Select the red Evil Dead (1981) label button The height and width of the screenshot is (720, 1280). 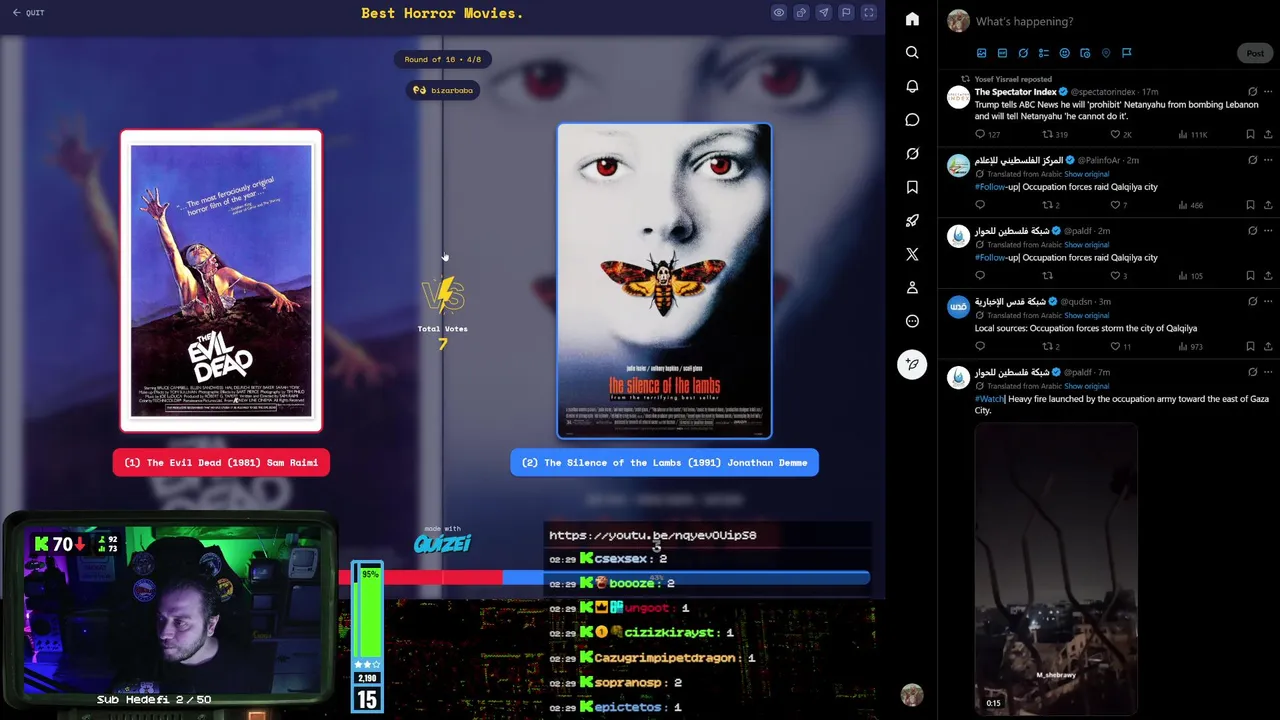click(x=221, y=463)
